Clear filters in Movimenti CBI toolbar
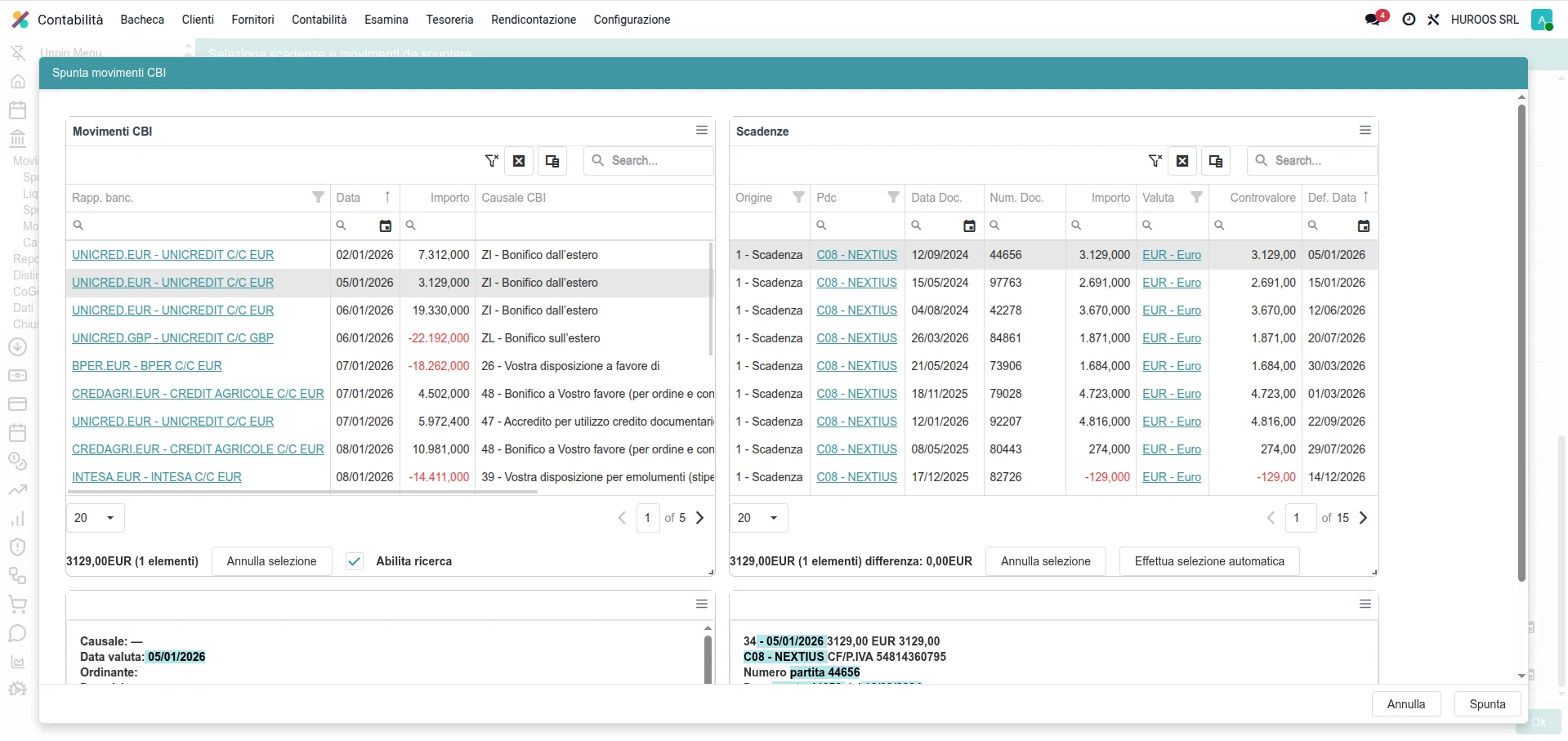 pos(492,161)
